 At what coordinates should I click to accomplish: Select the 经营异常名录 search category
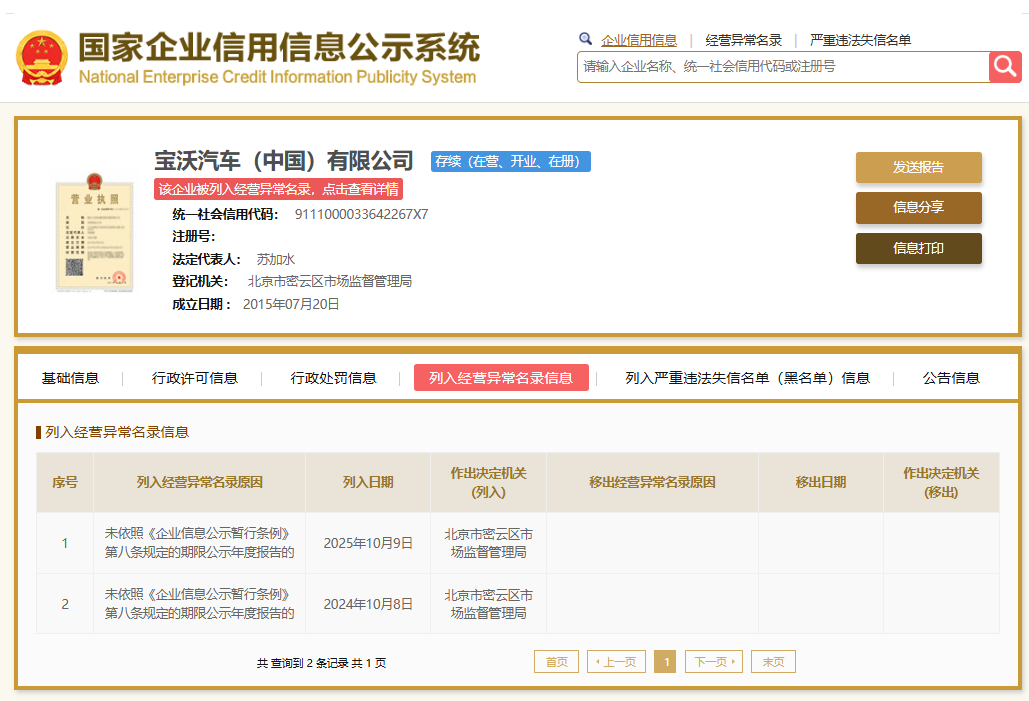[743, 40]
